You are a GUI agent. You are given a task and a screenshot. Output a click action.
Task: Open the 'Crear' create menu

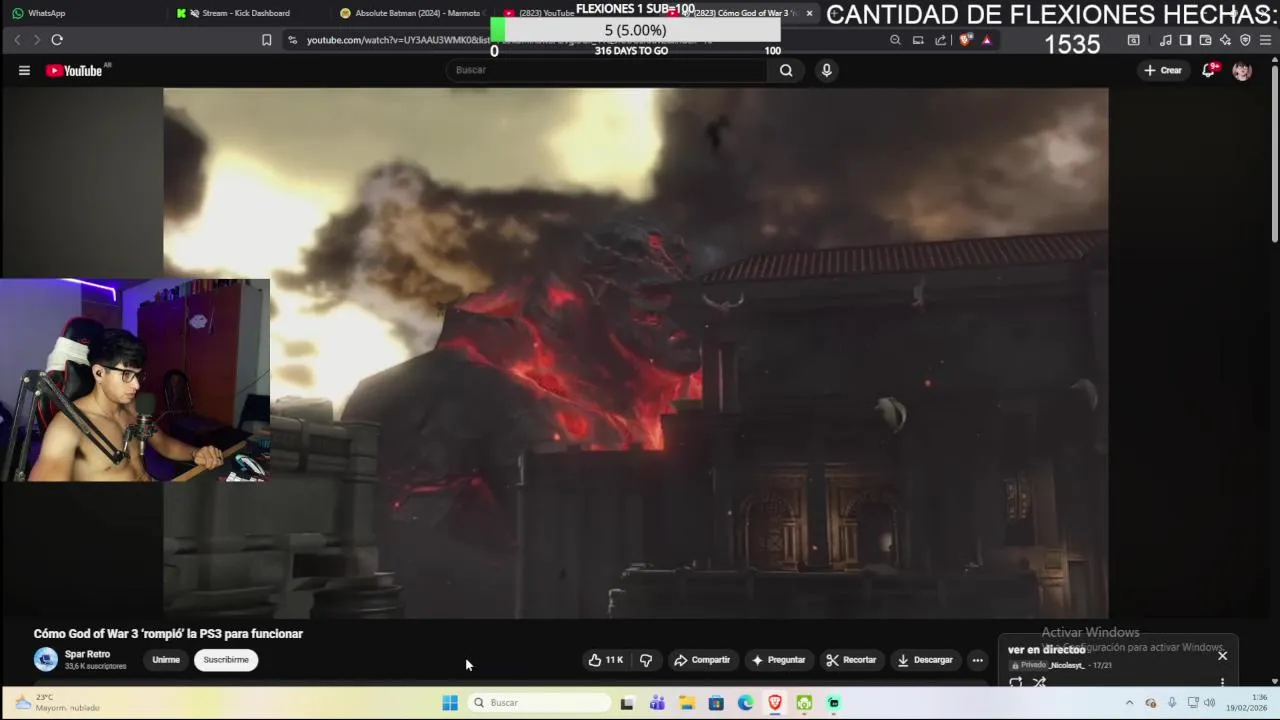click(x=1163, y=70)
